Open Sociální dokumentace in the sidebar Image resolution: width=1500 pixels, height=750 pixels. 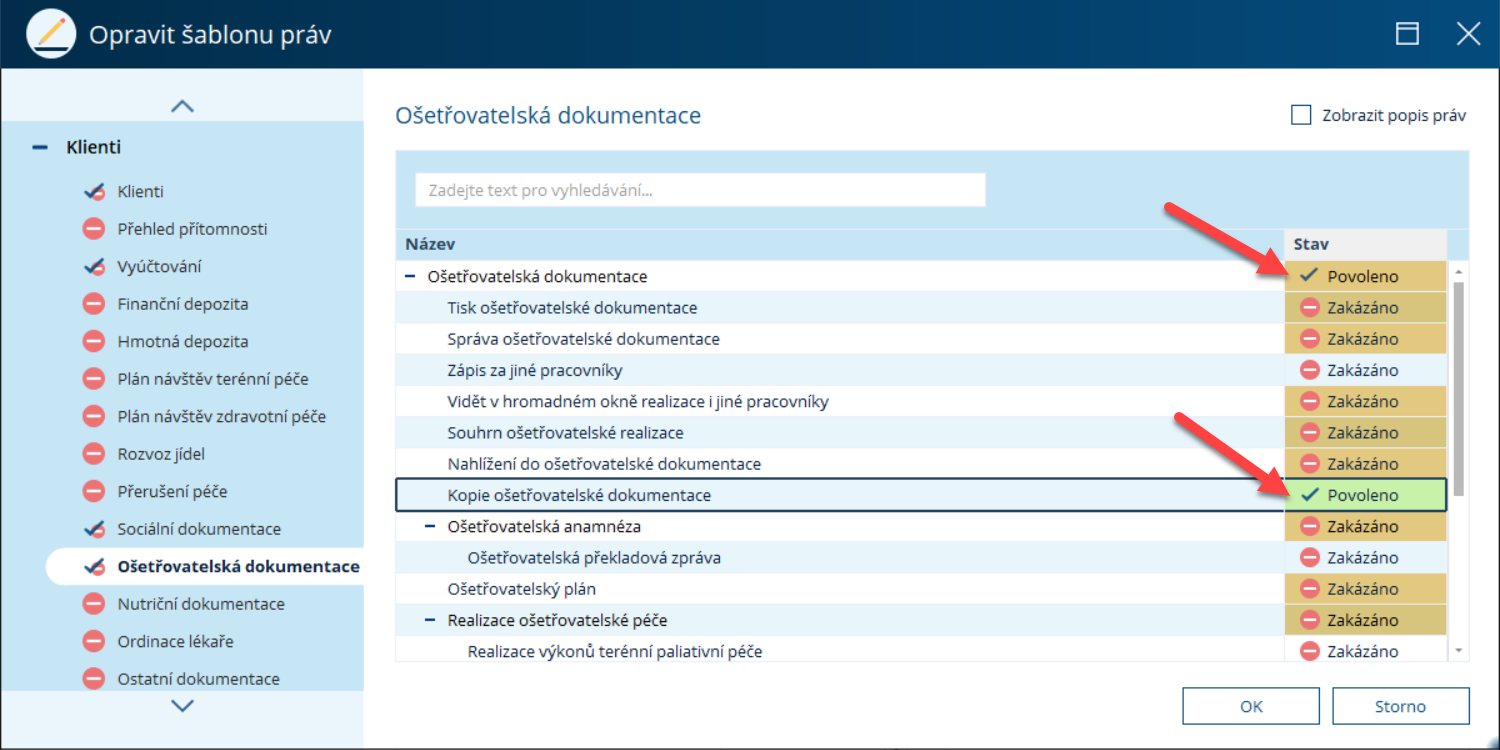(x=199, y=529)
